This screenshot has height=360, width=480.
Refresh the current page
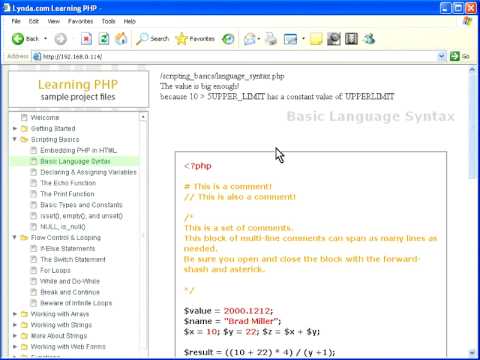tap(104, 39)
